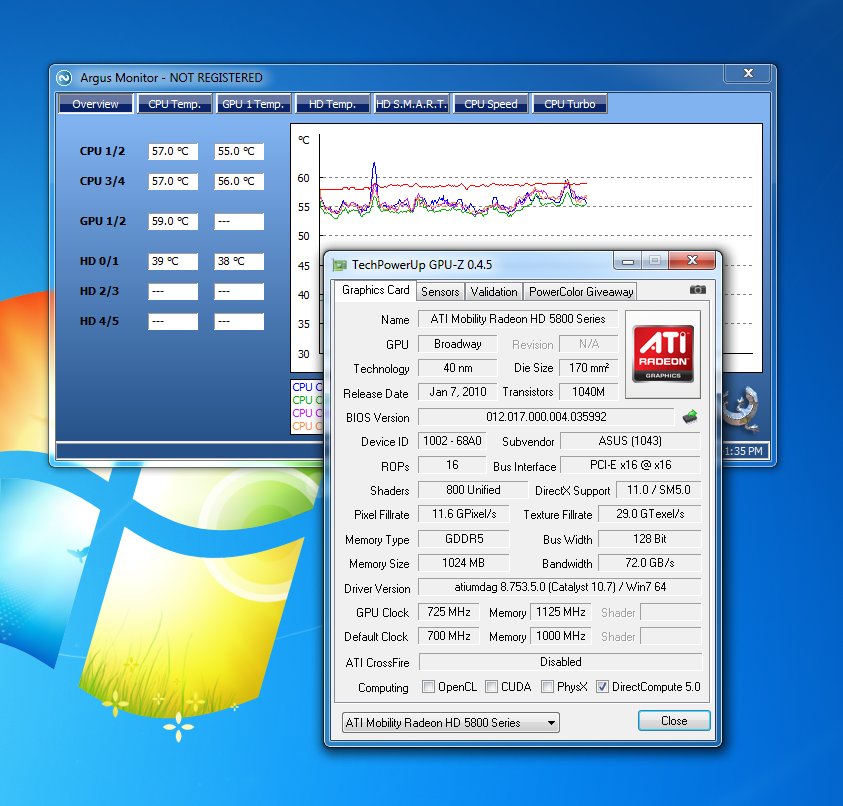Open the CPU Speed tab
This screenshot has height=806, width=843.
(490, 104)
